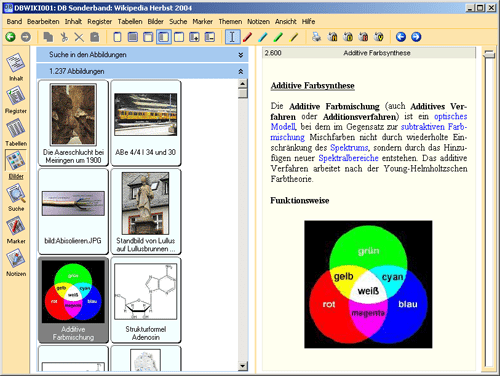This screenshot has width=500, height=376.
Task: Open the Marker menu
Action: coord(203,22)
